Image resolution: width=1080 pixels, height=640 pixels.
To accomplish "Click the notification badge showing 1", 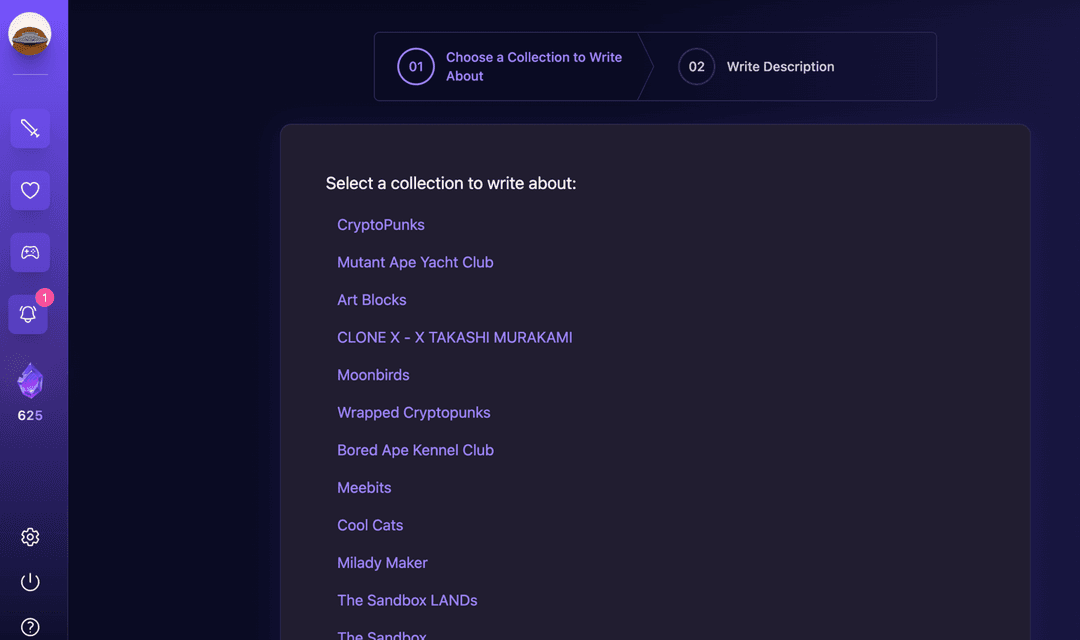I will 44,297.
